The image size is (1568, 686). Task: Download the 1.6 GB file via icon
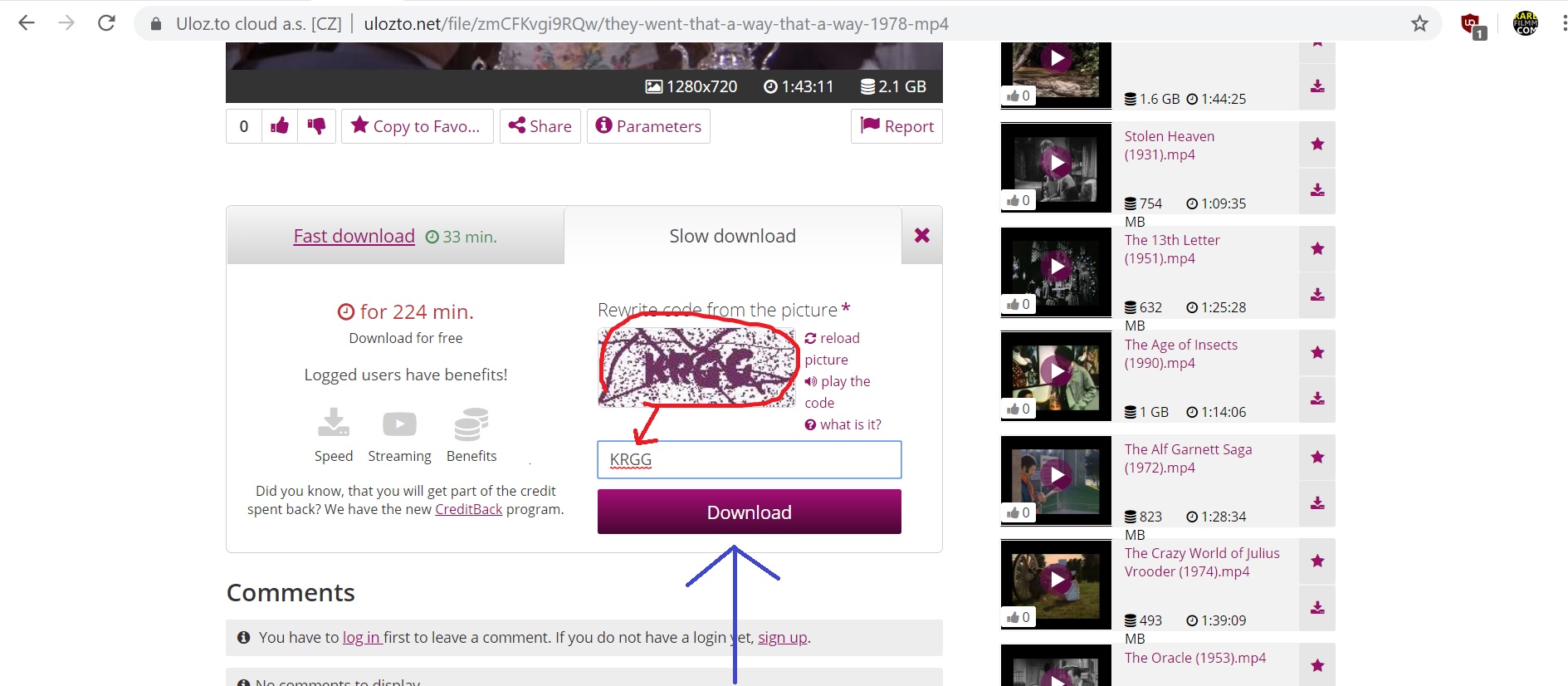[1317, 86]
